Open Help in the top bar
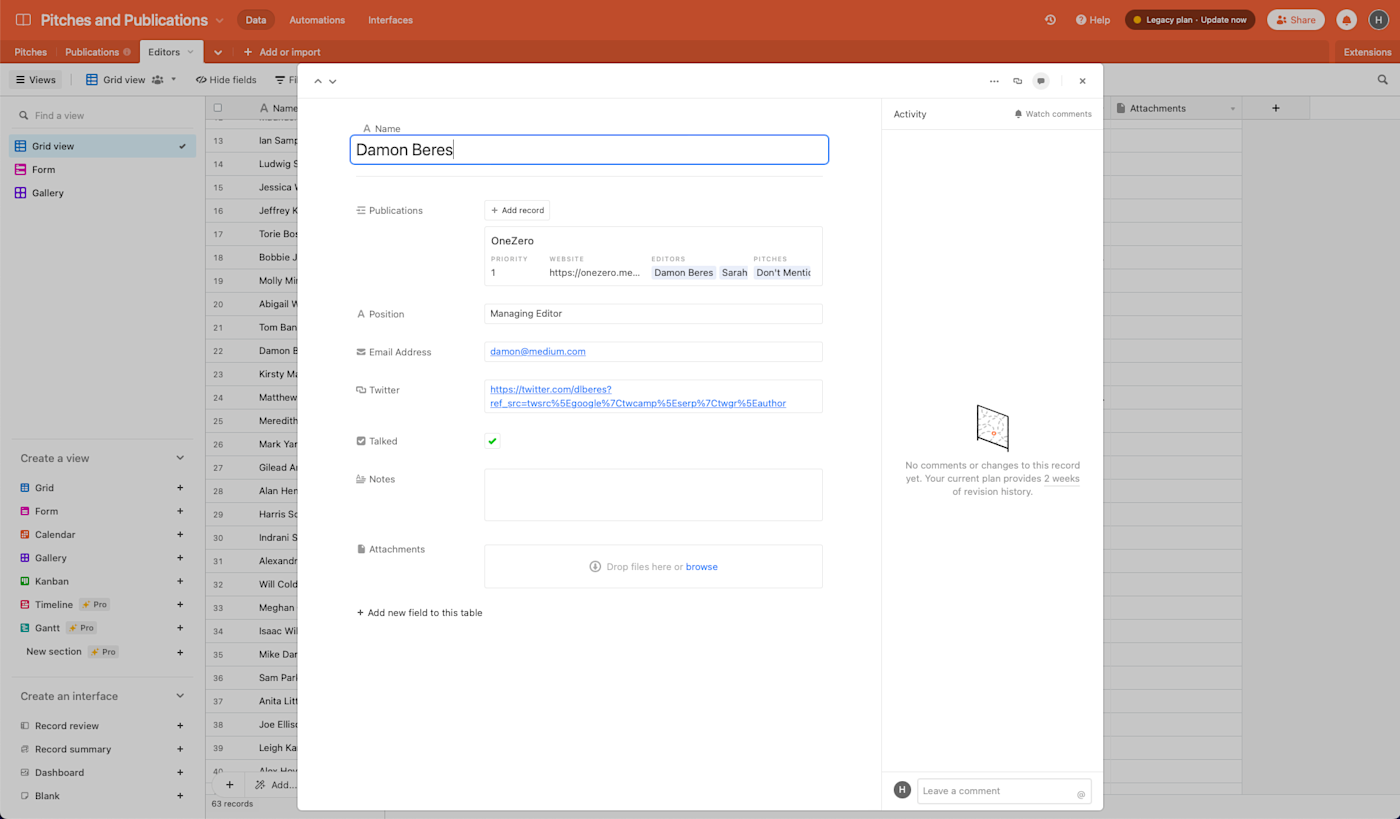Image resolution: width=1400 pixels, height=819 pixels. (1093, 20)
